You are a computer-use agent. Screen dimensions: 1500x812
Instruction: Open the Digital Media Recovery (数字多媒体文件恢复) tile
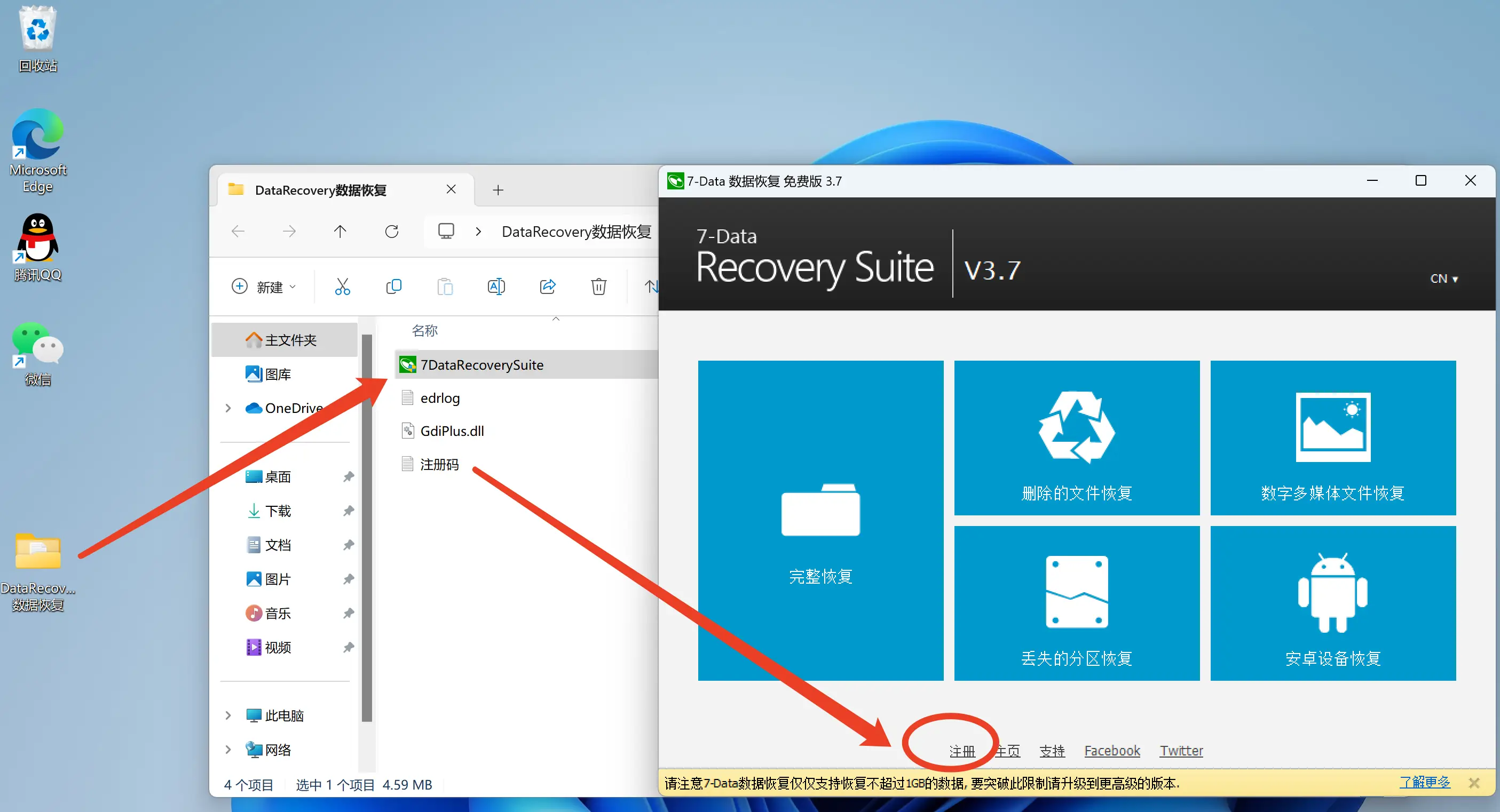1332,437
